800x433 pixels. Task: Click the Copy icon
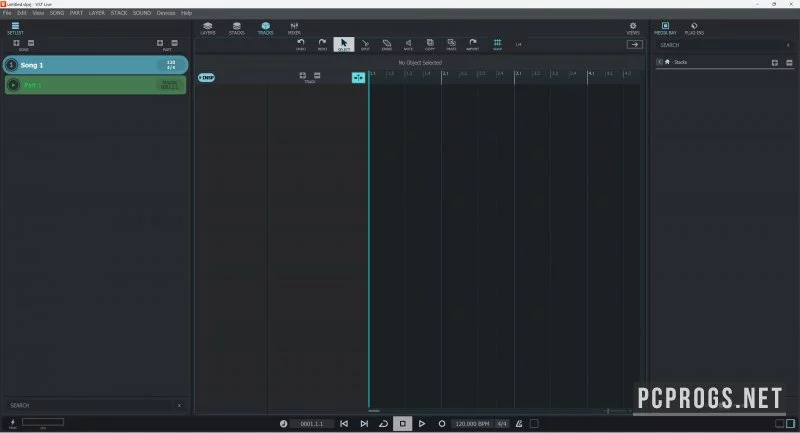pyautogui.click(x=430, y=44)
